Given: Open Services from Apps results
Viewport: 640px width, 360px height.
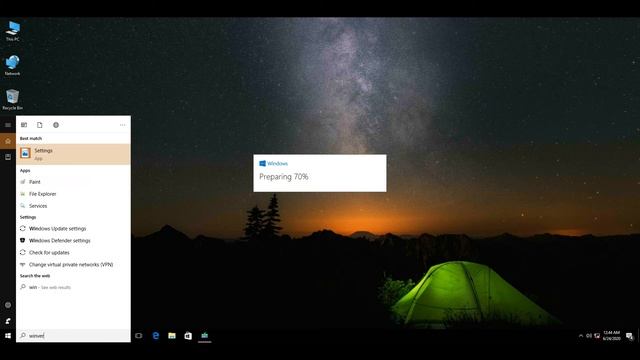Looking at the screenshot, I should [73, 206].
